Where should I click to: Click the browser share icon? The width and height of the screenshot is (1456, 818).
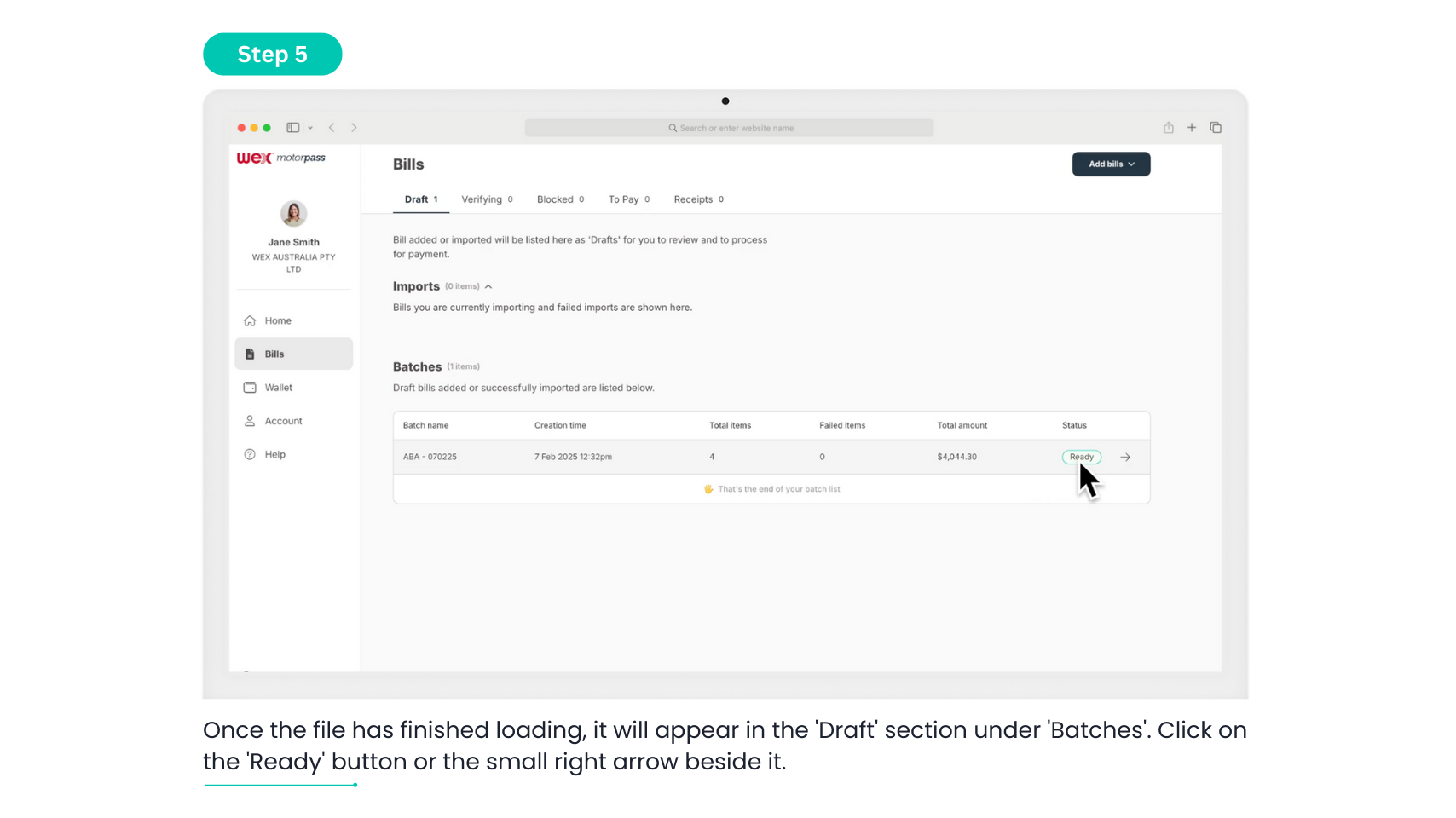(x=1169, y=128)
